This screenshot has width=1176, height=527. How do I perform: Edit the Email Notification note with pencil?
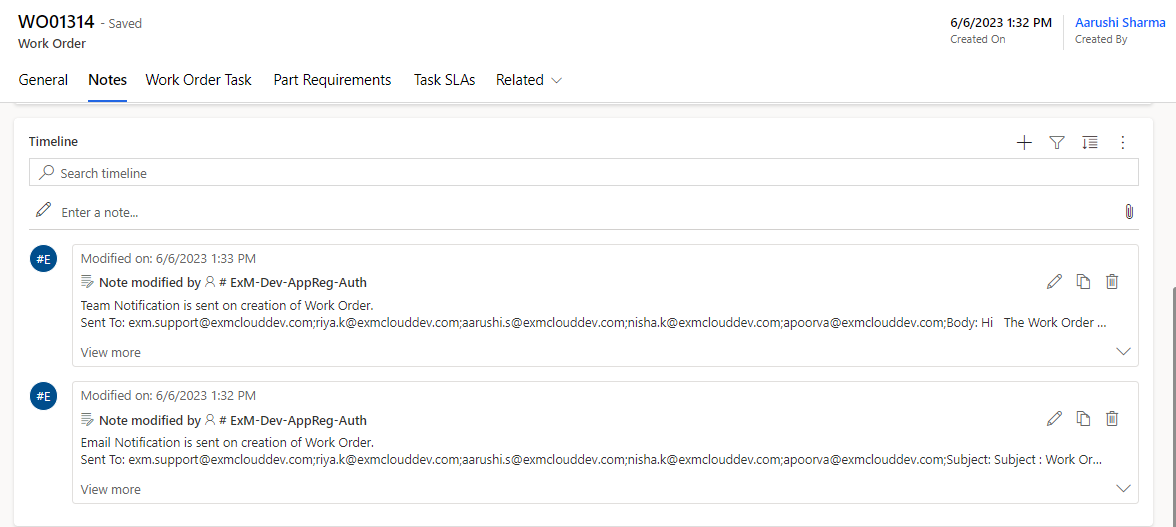click(x=1054, y=419)
